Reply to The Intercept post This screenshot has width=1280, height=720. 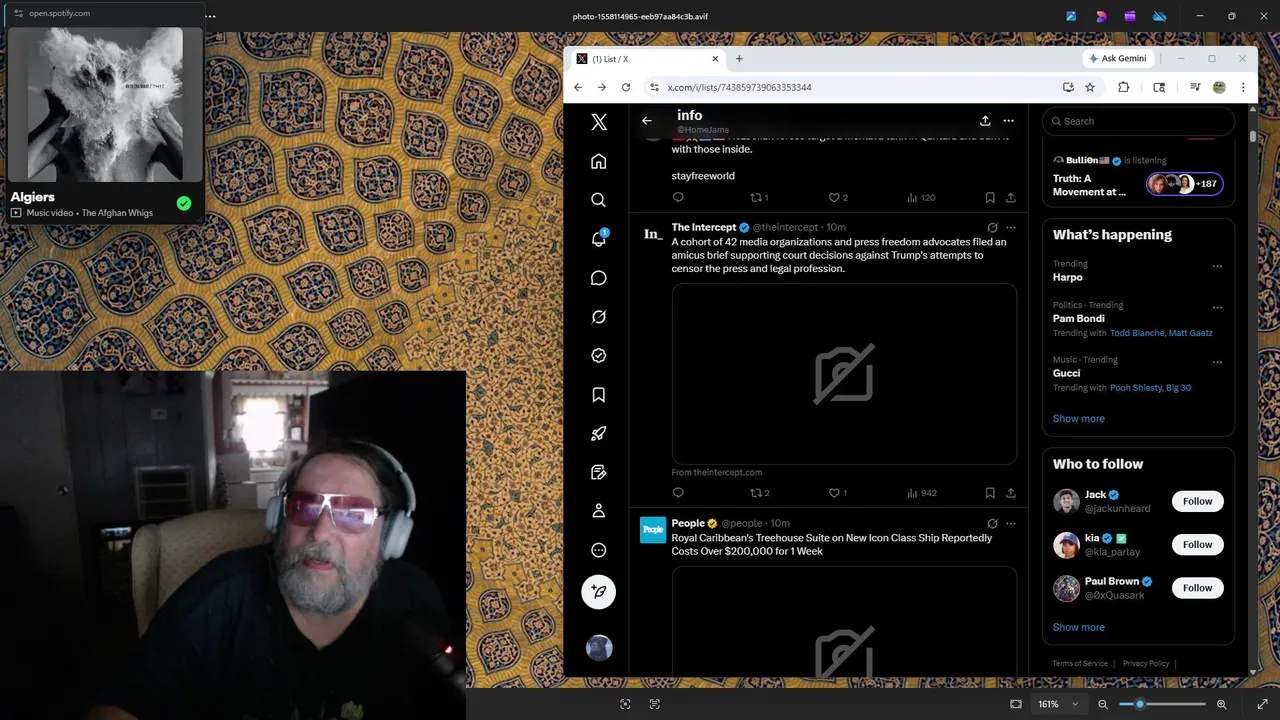point(678,493)
